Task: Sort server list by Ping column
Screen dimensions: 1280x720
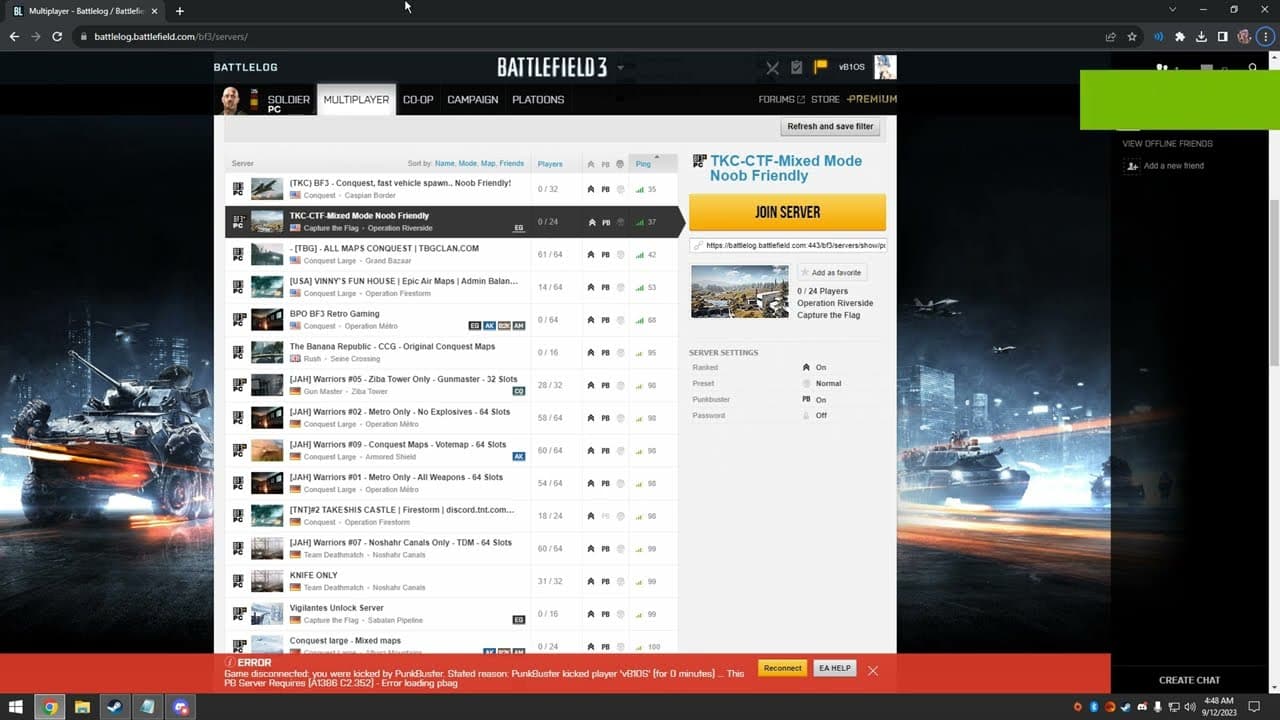Action: [x=643, y=163]
